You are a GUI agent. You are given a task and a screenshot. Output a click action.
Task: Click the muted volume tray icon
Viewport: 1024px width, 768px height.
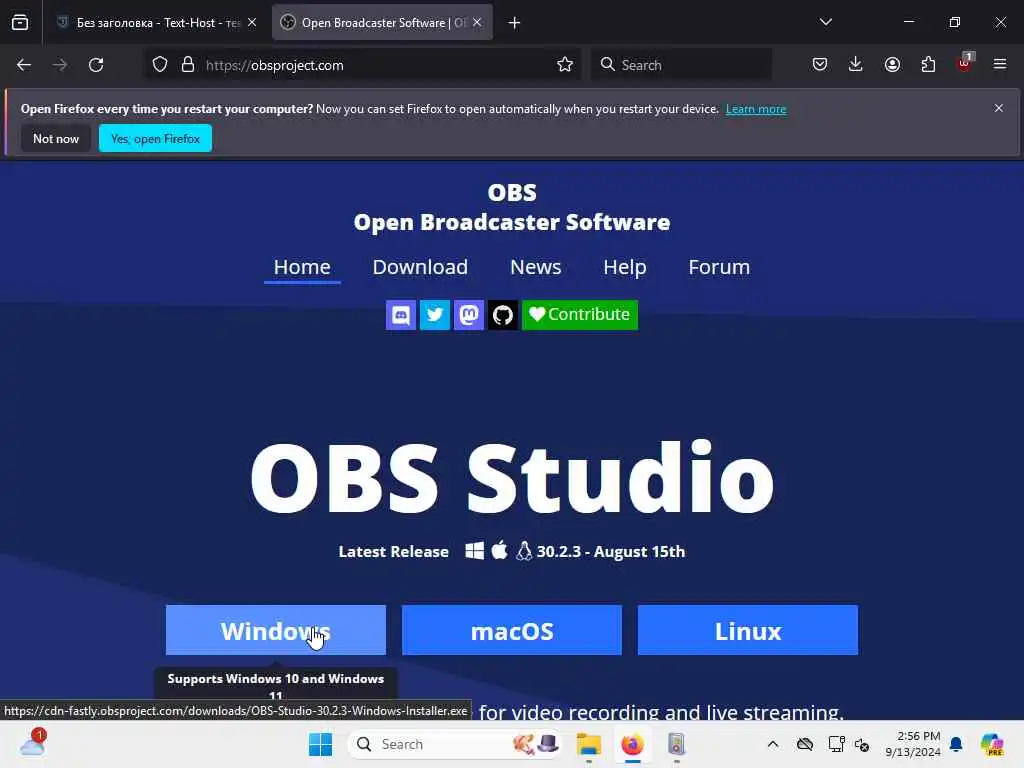pos(862,744)
